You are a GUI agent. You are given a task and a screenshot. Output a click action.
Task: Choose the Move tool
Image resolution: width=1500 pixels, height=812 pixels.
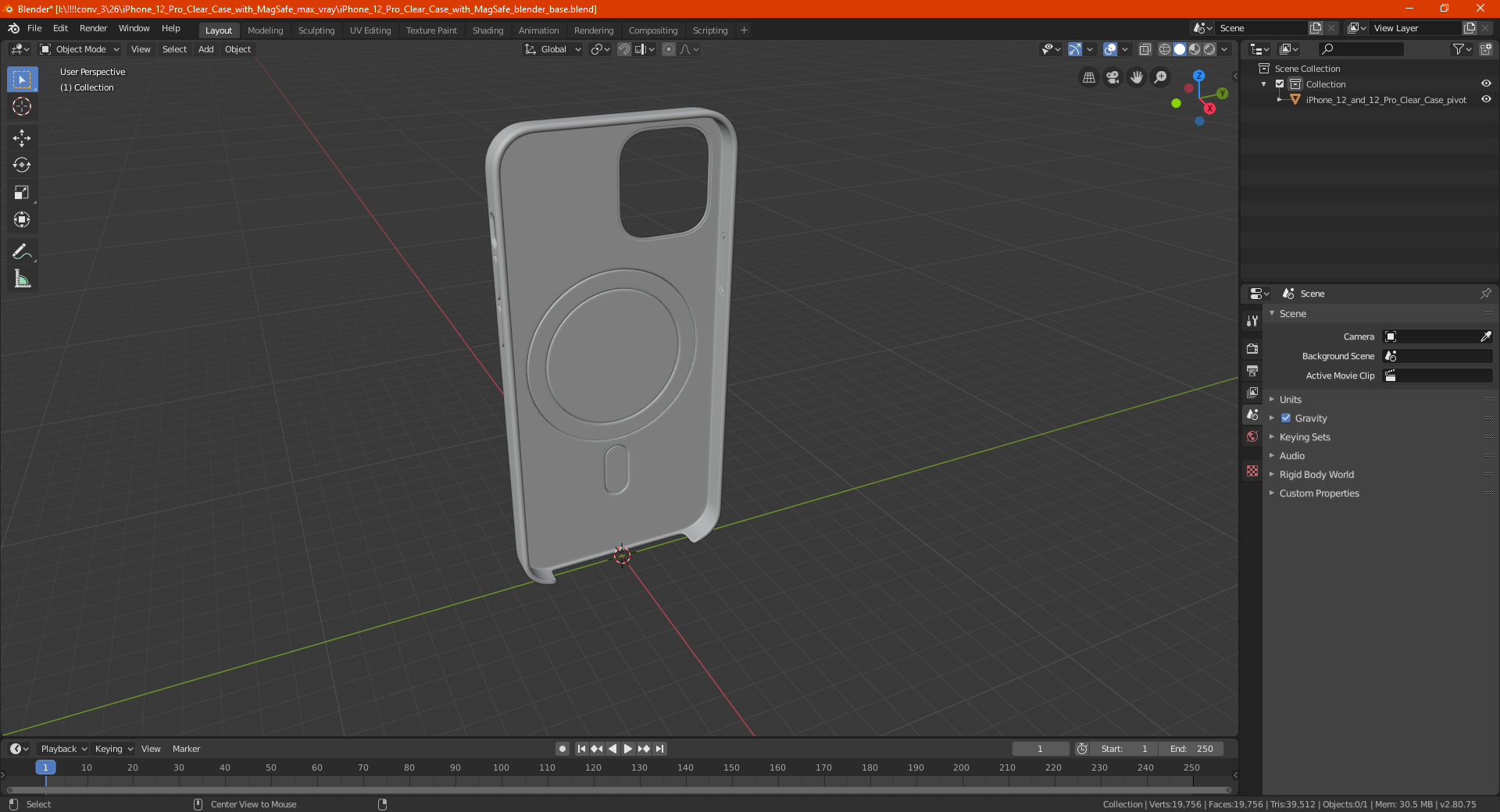click(22, 138)
